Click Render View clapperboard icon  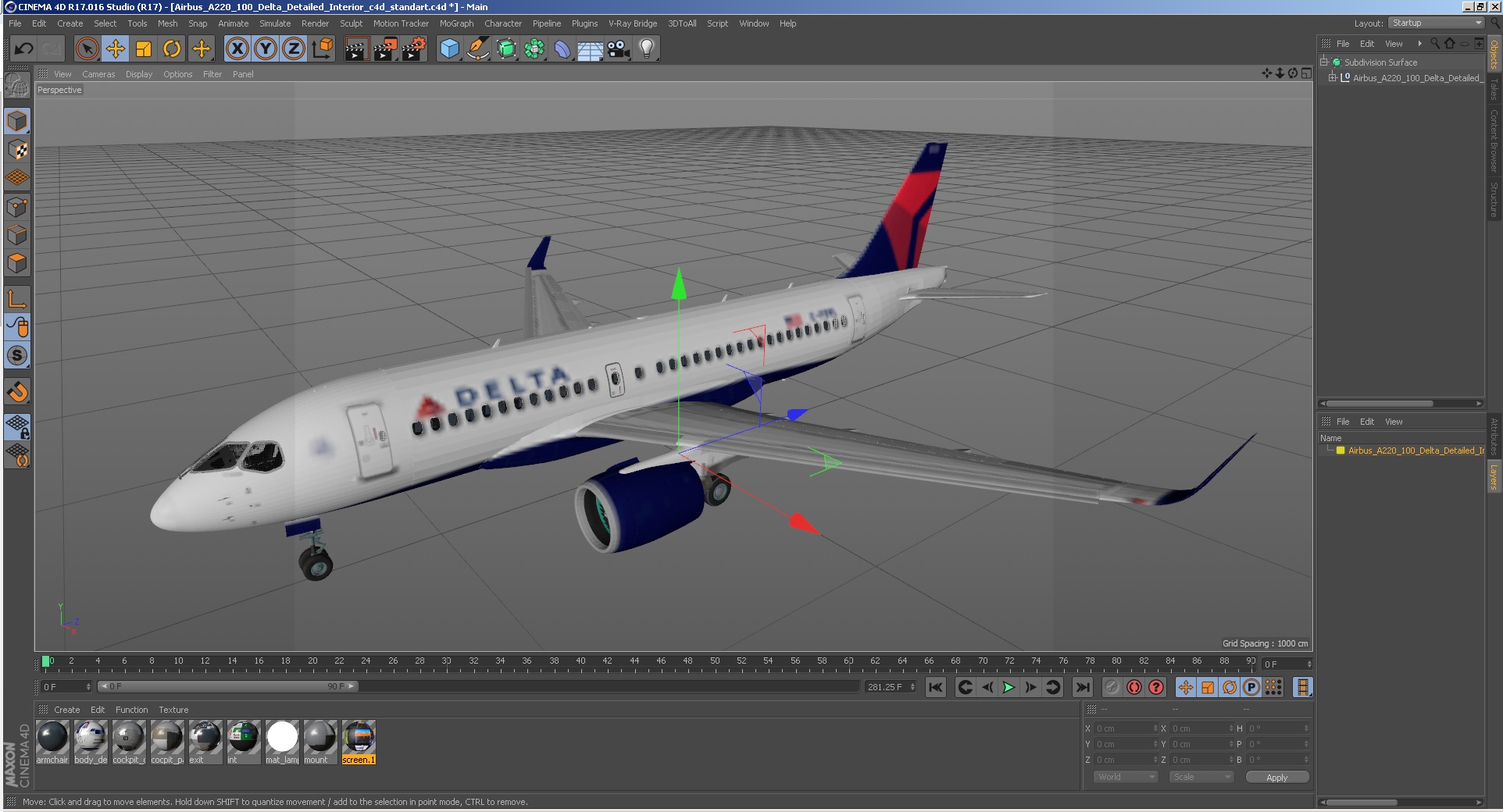[356, 49]
